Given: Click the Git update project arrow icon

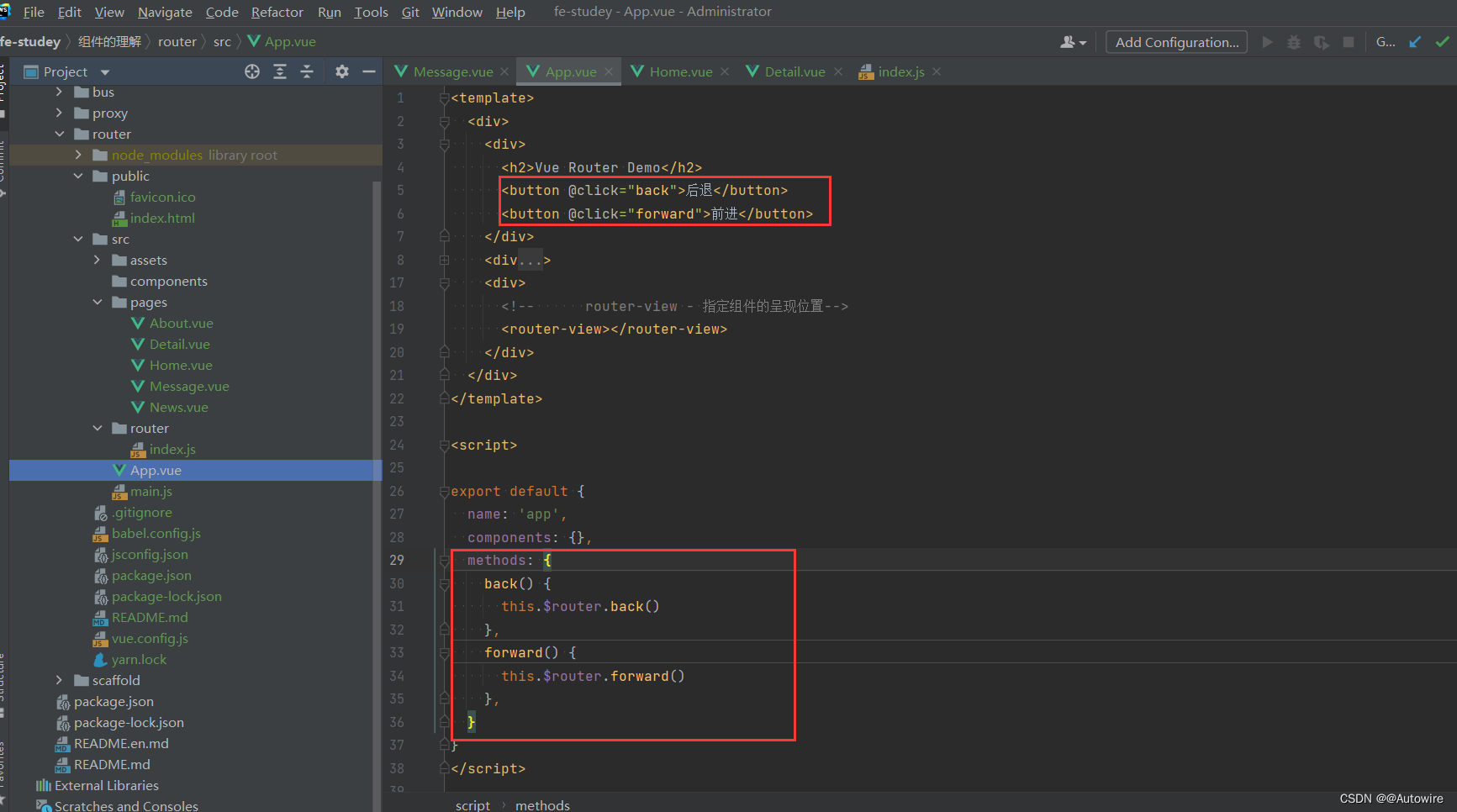Looking at the screenshot, I should tap(1415, 42).
